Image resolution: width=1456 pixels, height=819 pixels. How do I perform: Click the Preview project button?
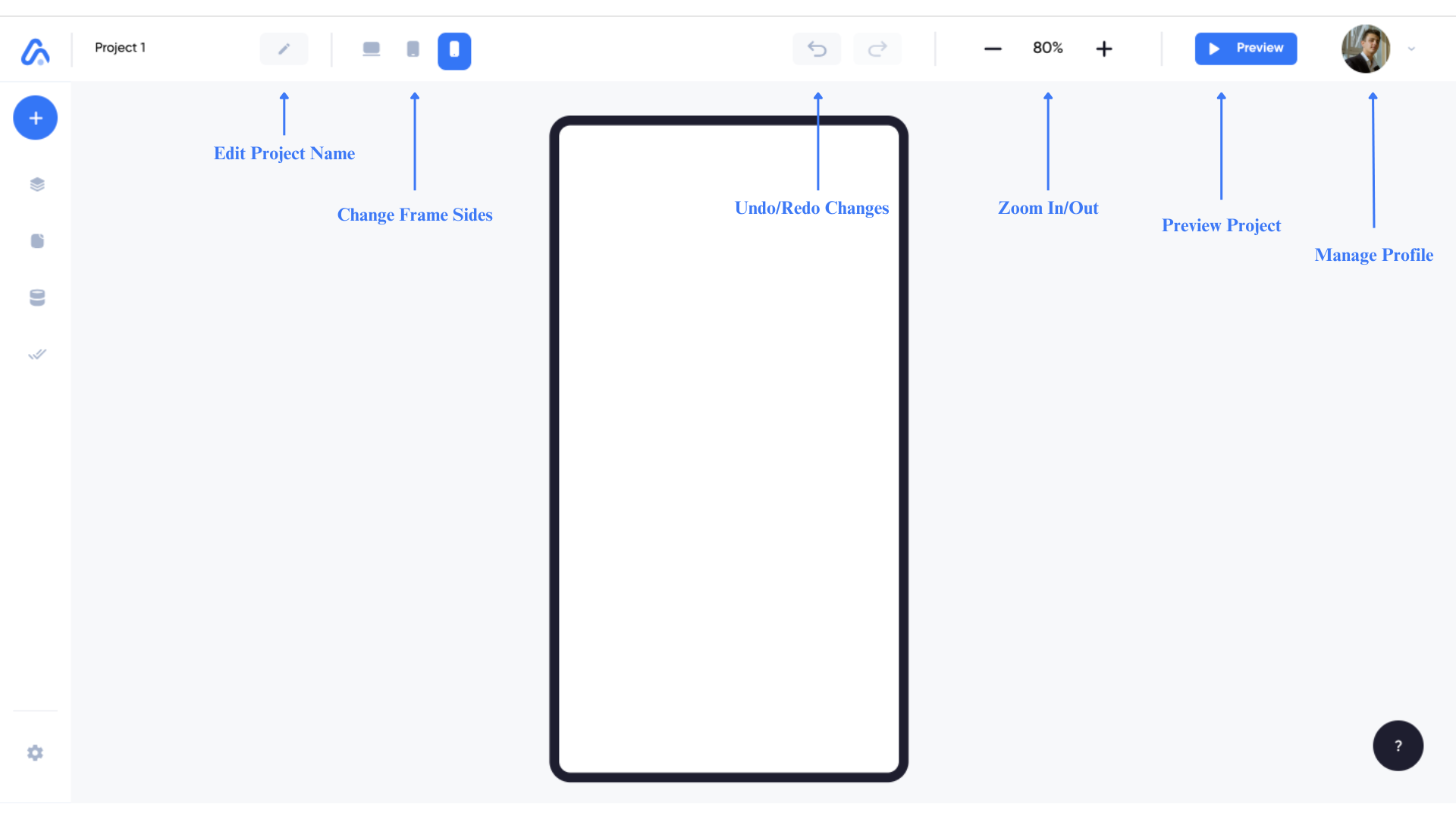point(1245,48)
